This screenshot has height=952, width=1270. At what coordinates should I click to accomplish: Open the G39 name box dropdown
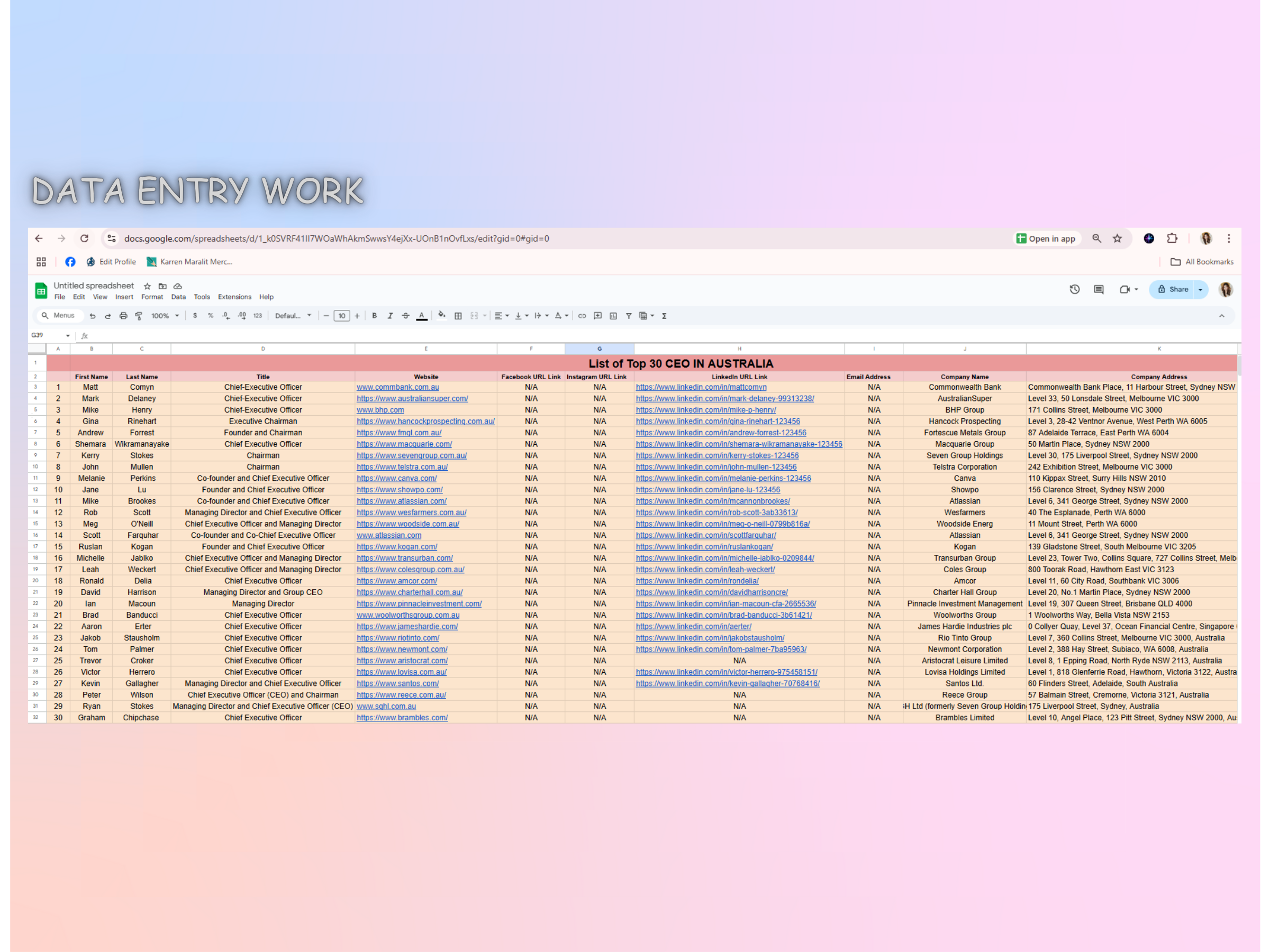tap(68, 335)
